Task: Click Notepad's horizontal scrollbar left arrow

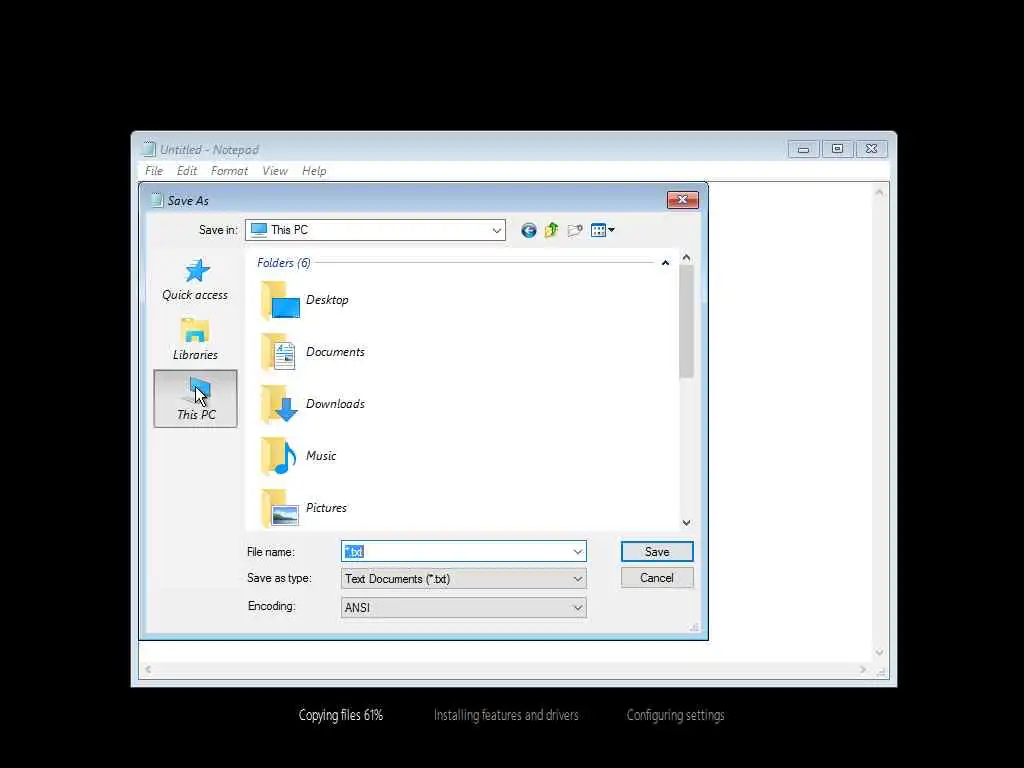Action: pyautogui.click(x=148, y=669)
